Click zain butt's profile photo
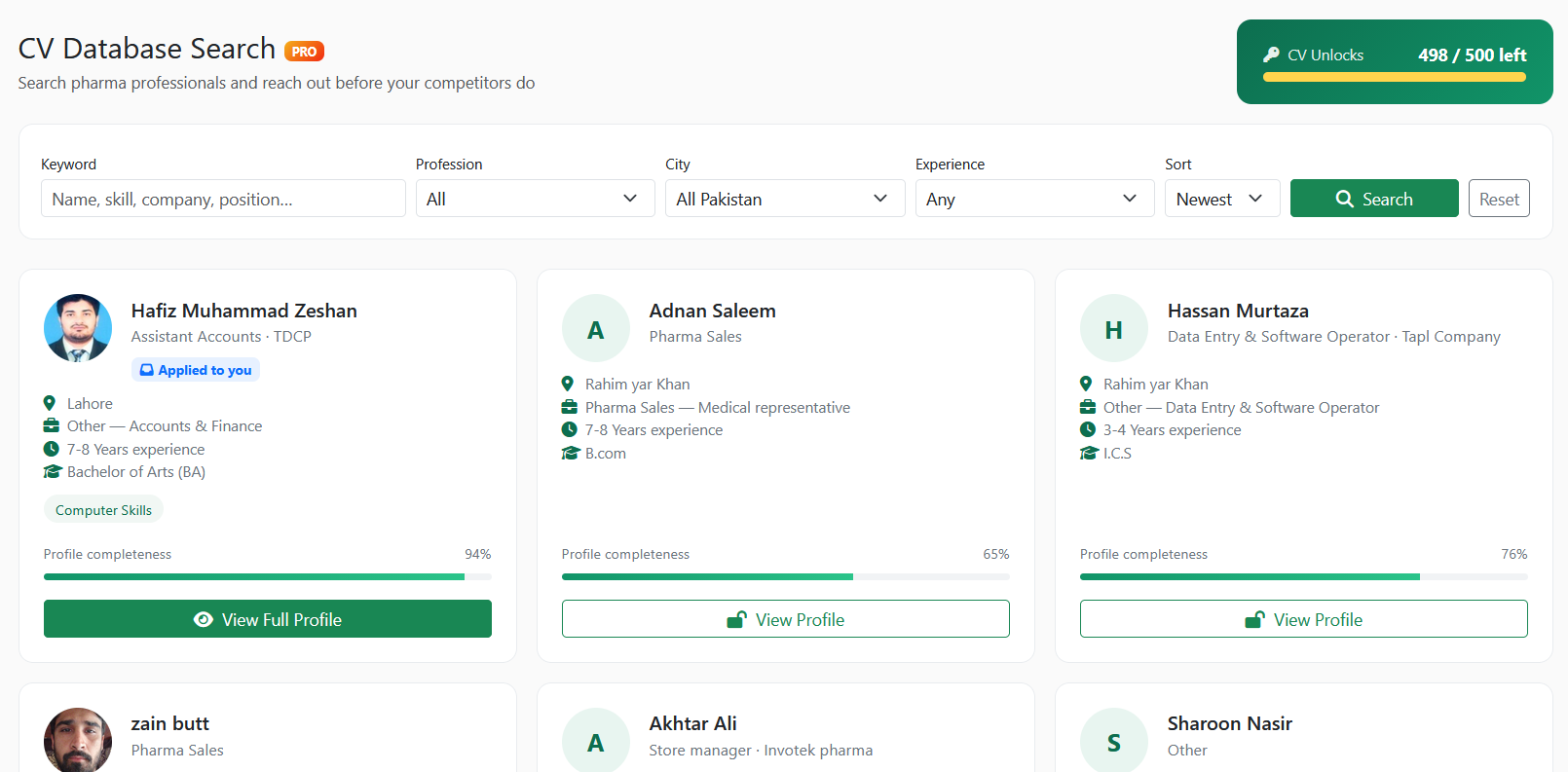Viewport: 1568px width, 772px height. click(x=78, y=740)
